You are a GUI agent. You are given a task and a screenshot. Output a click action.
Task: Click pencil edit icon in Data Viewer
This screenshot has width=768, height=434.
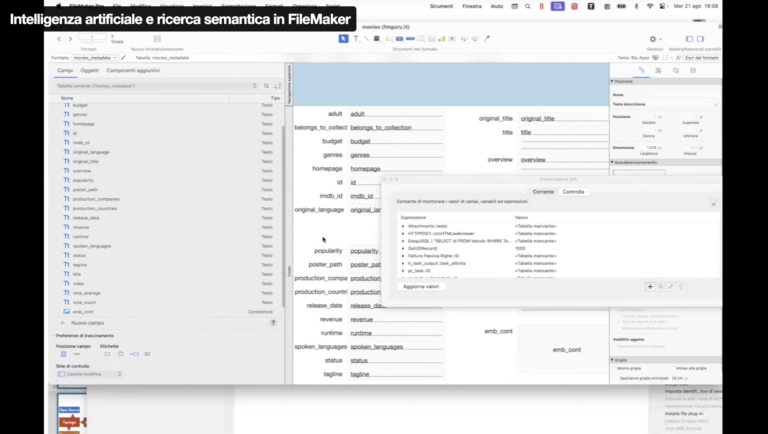[x=671, y=287]
